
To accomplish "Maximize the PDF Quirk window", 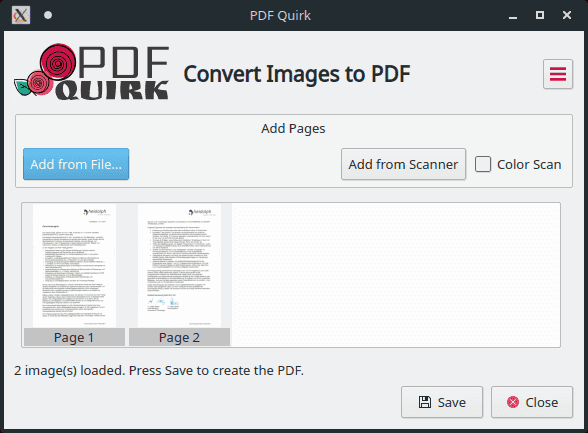I will (x=540, y=15).
